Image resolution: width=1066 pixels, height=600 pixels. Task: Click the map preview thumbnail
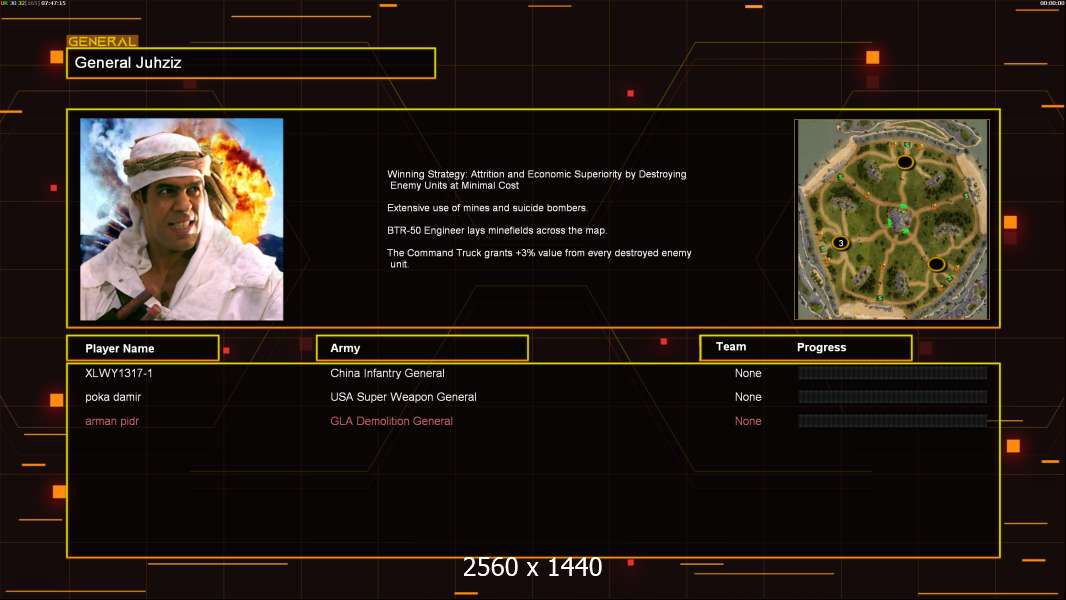pos(891,219)
